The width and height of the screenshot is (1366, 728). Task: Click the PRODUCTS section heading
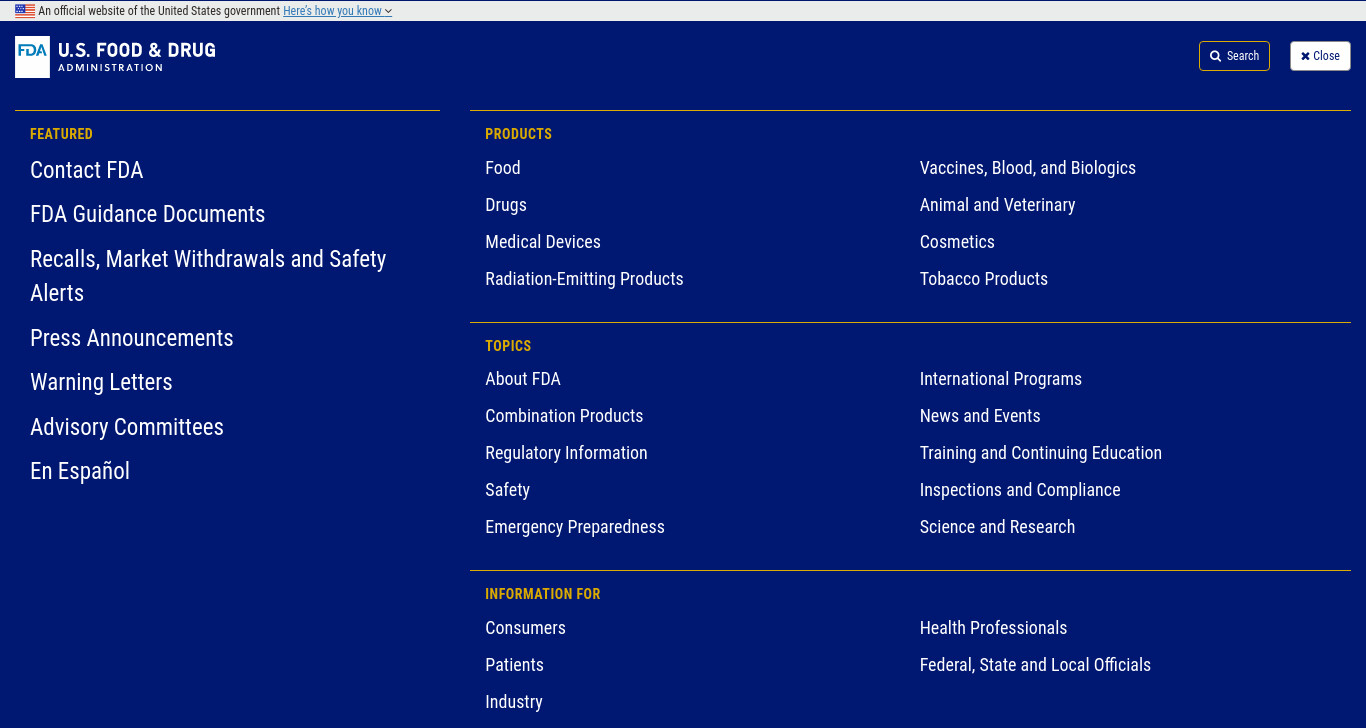(518, 134)
